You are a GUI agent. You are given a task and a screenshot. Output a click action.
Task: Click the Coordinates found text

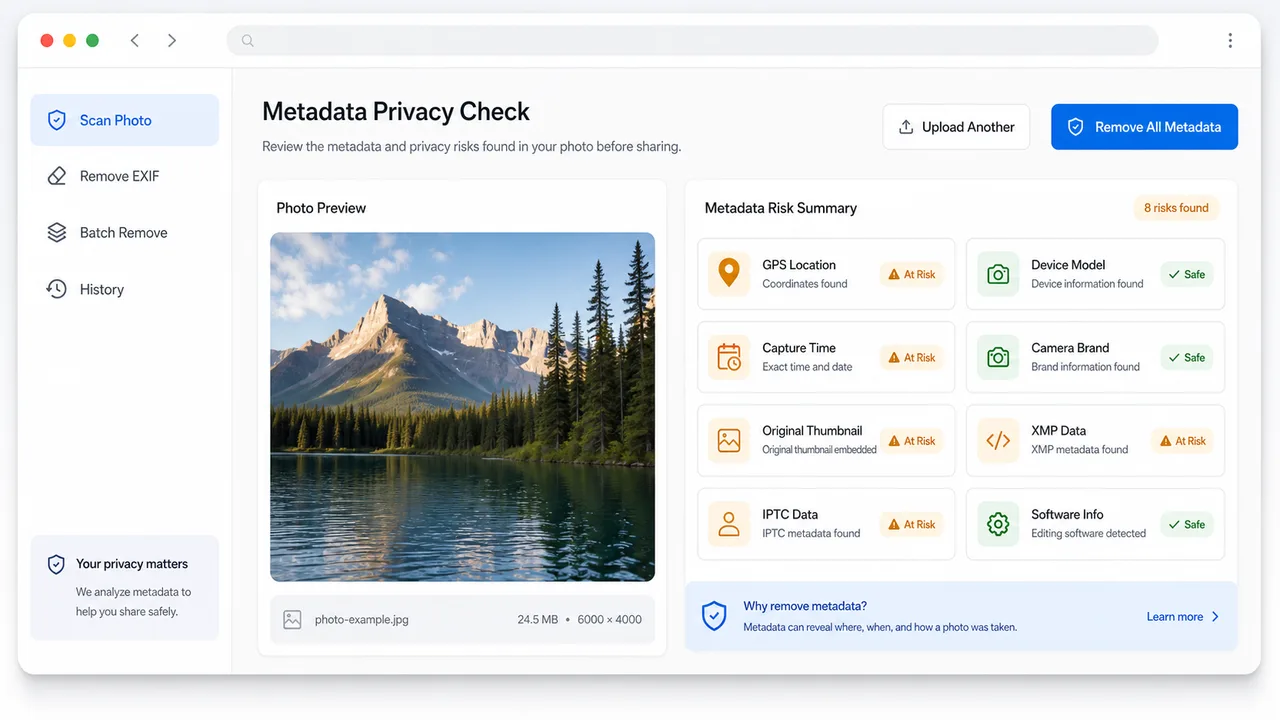click(x=805, y=284)
